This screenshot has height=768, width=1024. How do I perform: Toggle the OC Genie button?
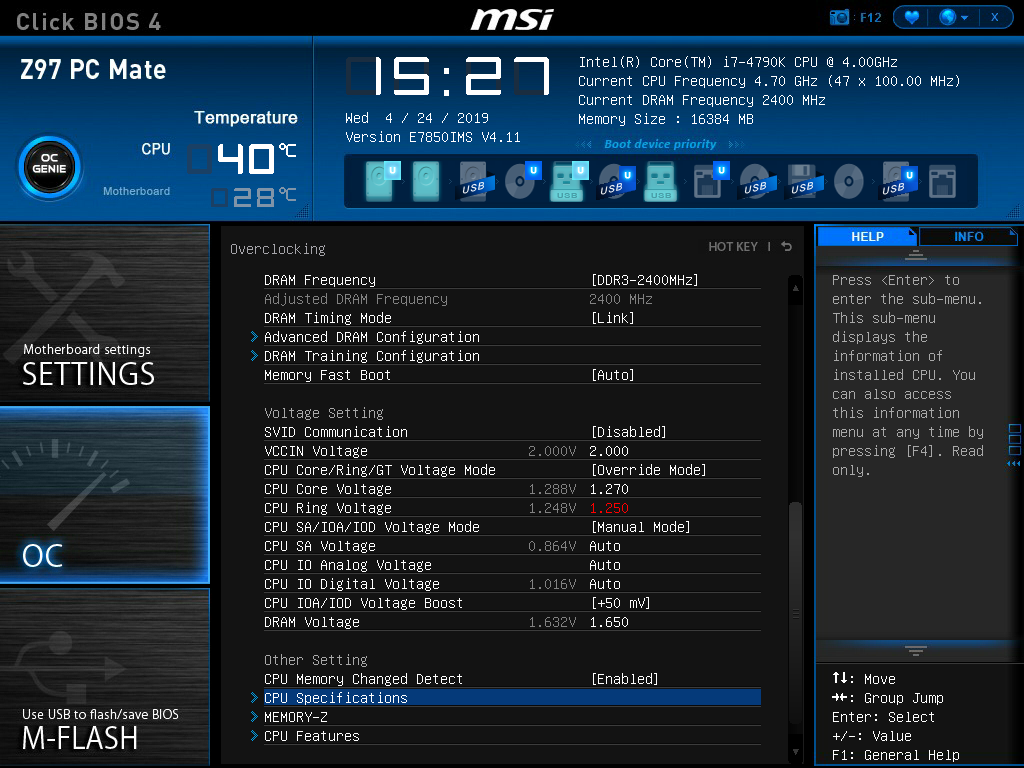50,167
